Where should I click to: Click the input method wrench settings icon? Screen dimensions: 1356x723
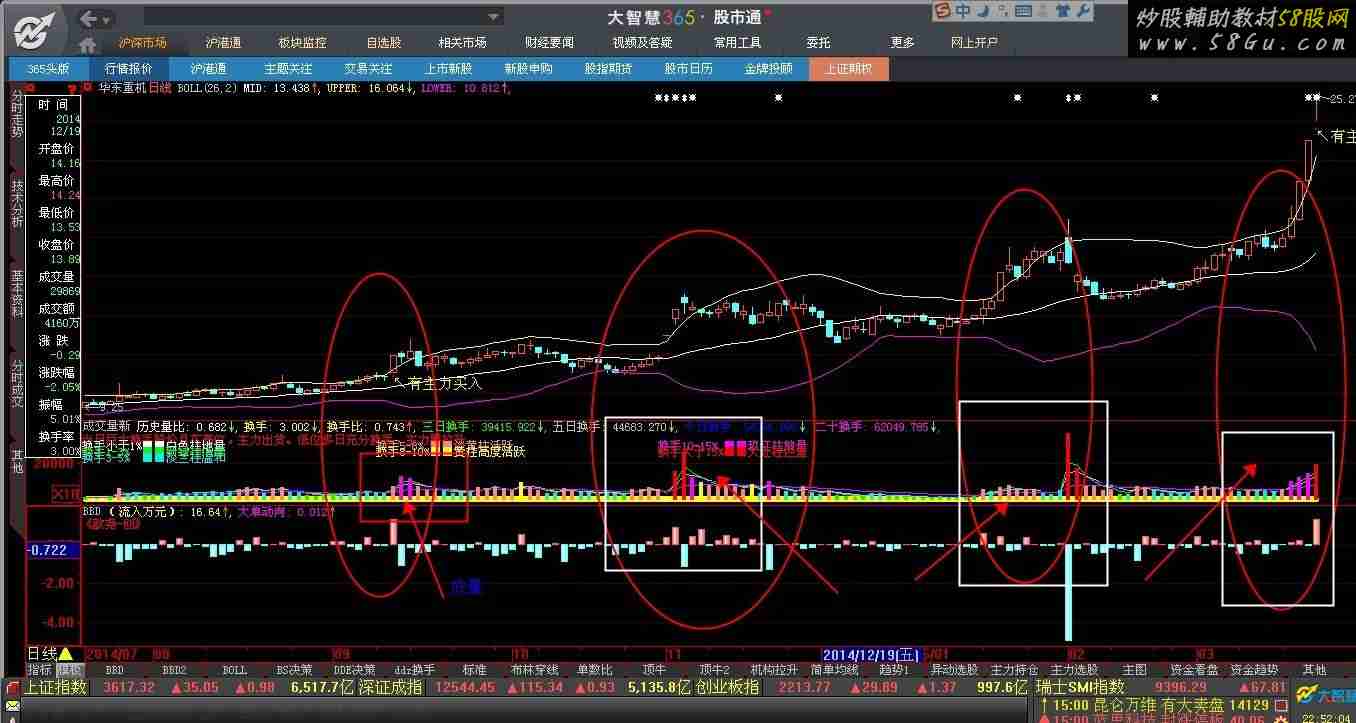point(1082,11)
